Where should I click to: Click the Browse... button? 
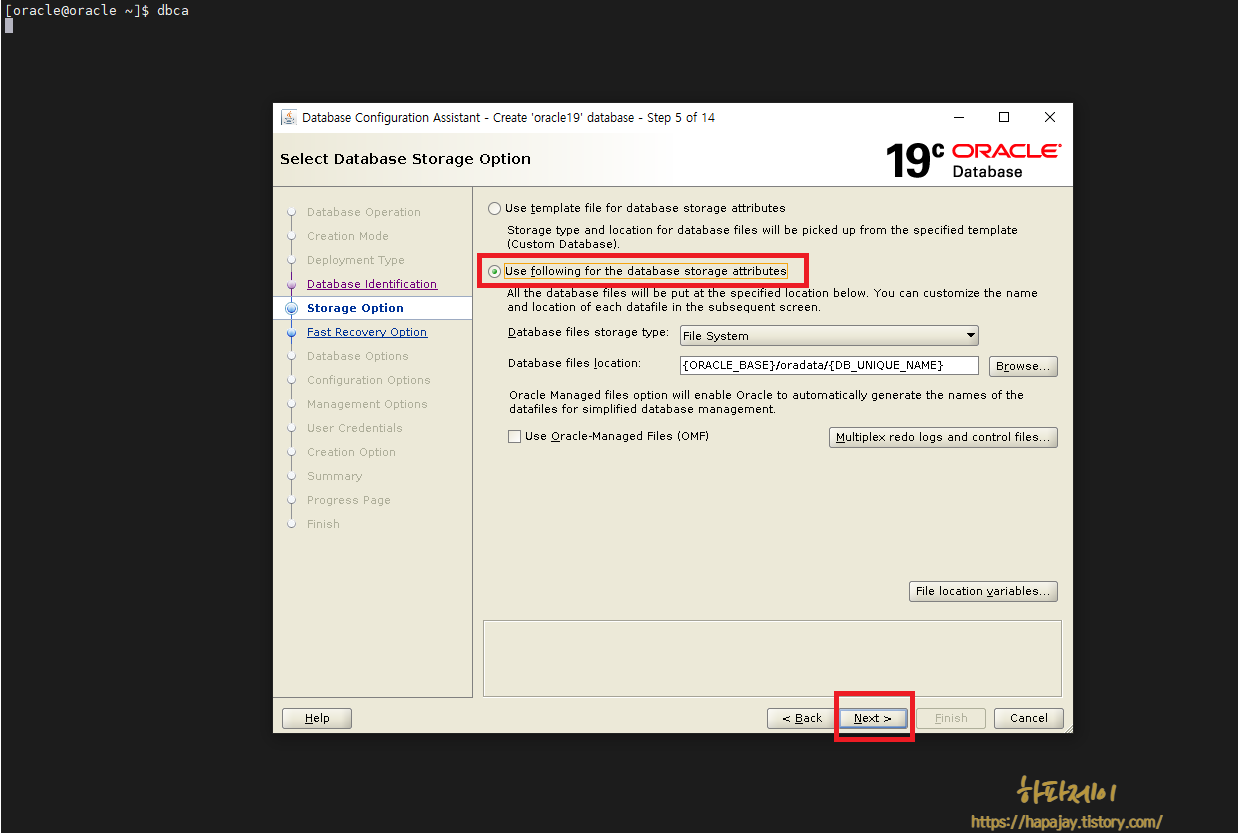[1023, 366]
